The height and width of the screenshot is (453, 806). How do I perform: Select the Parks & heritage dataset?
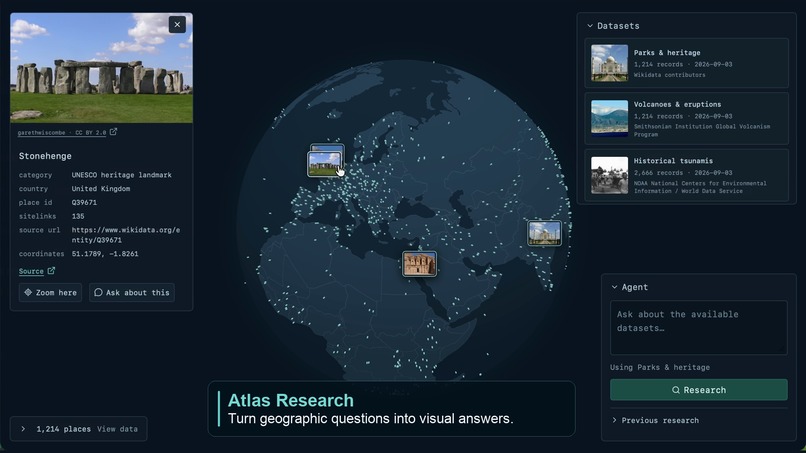pyautogui.click(x=686, y=63)
